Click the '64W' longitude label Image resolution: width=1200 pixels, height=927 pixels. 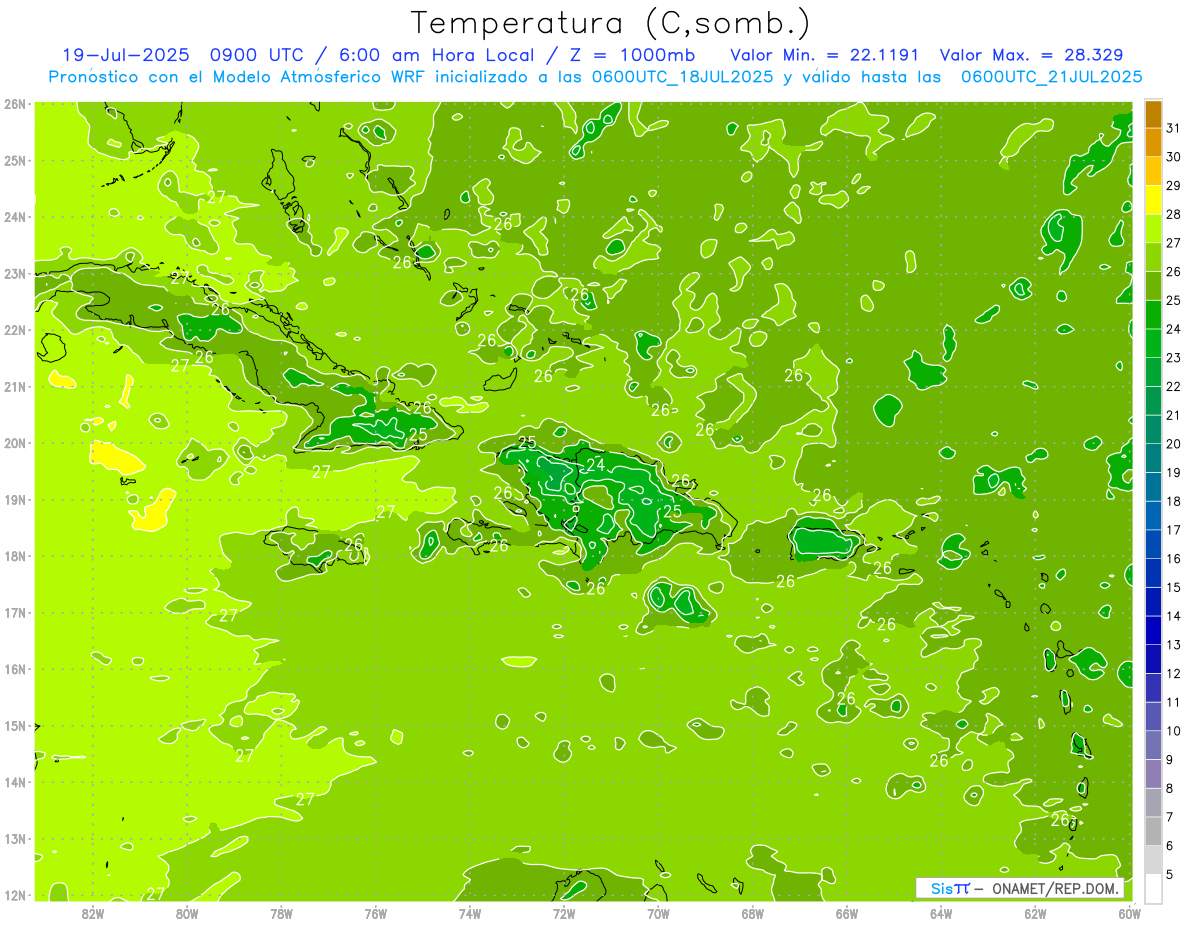point(941,913)
